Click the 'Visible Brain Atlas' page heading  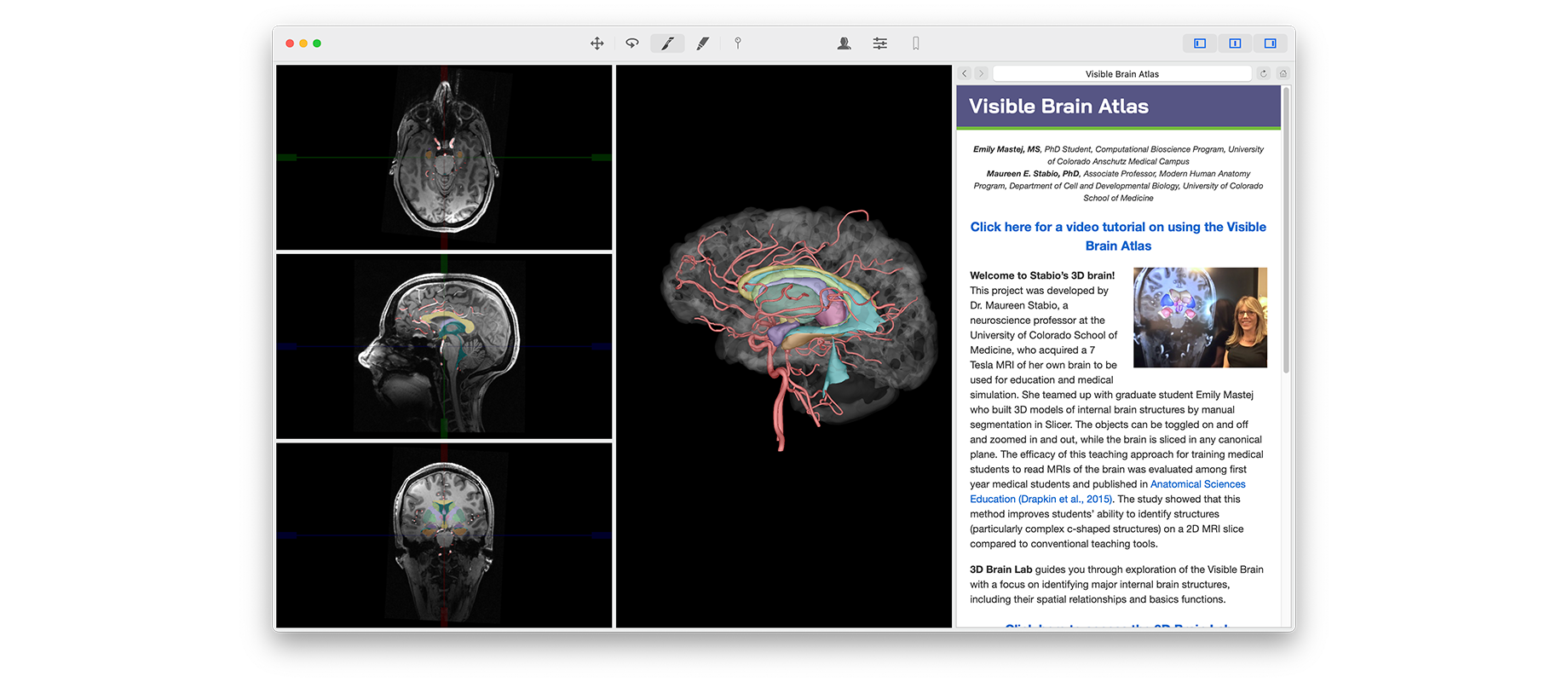point(1058,107)
